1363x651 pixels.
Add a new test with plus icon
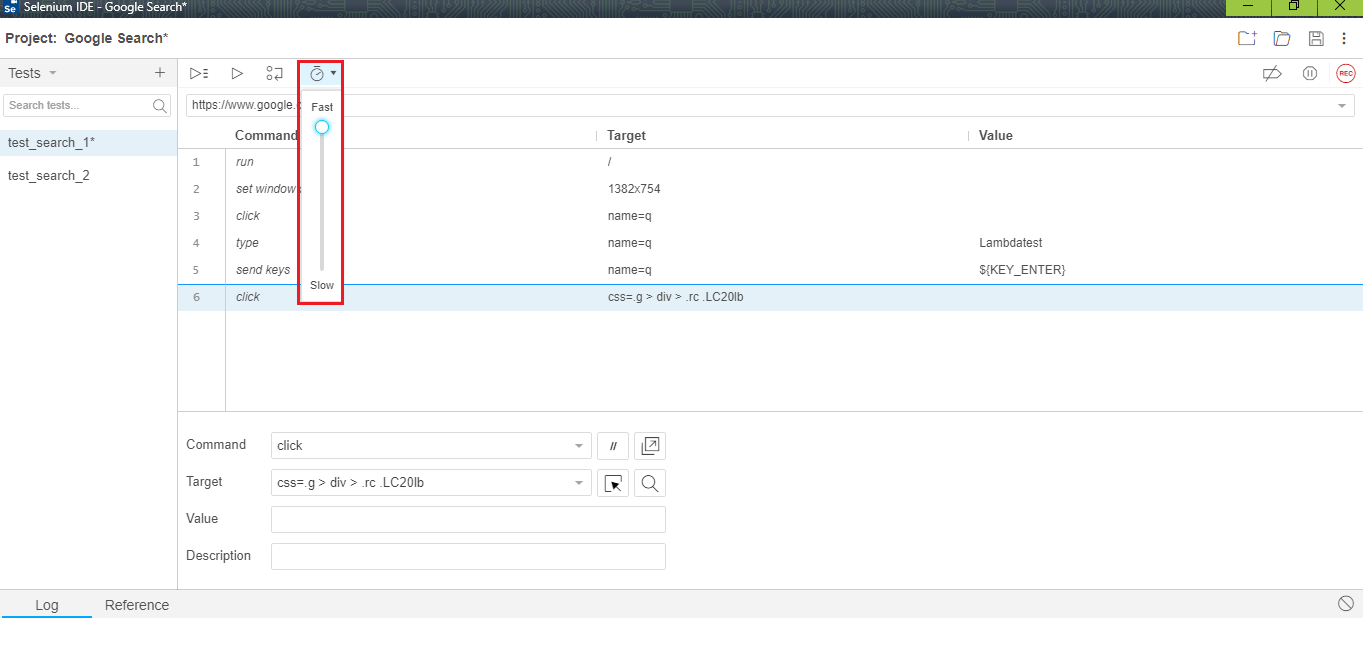tap(159, 73)
